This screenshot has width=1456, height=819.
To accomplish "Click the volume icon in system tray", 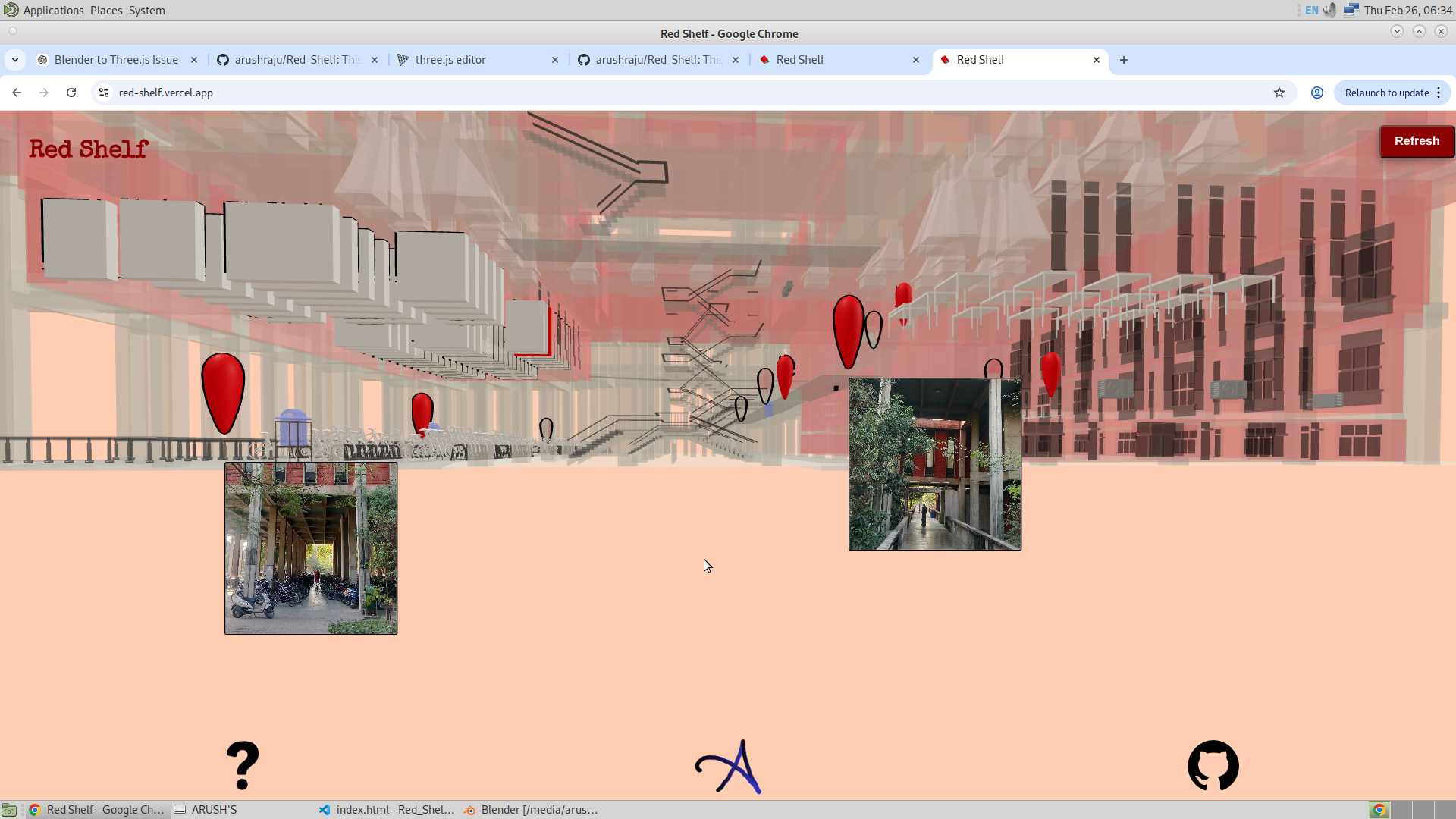I will click(1331, 10).
